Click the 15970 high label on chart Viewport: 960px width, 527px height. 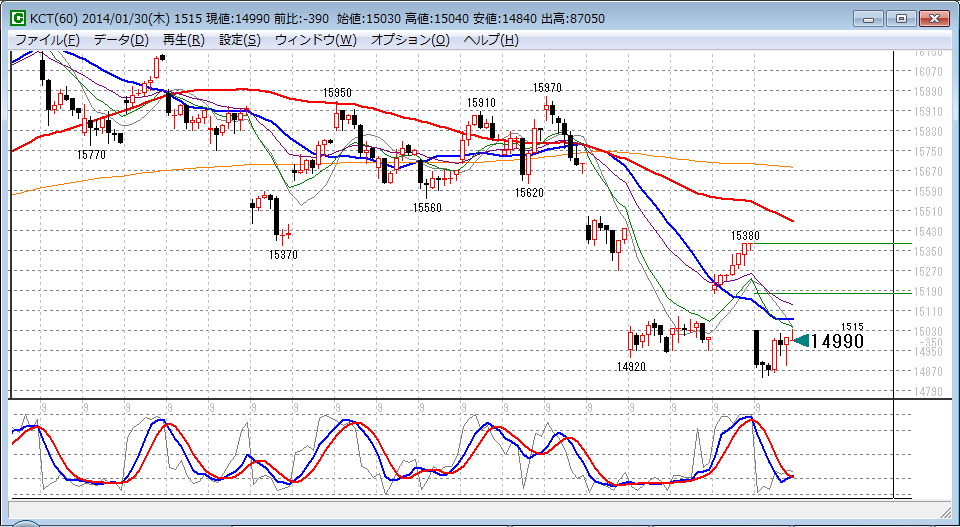point(547,88)
